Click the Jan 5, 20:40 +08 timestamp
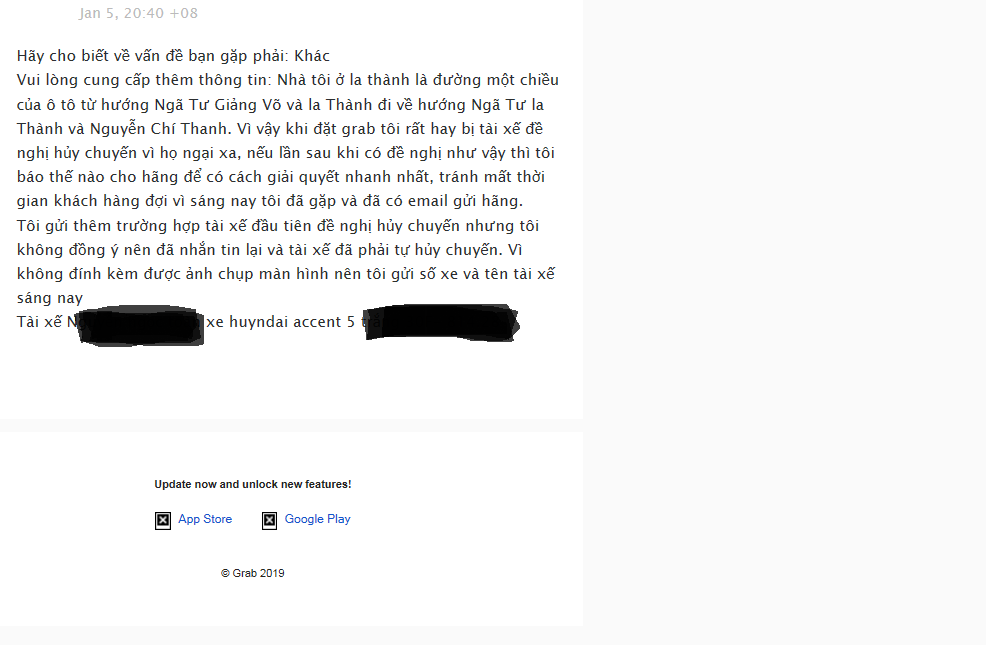Image resolution: width=999 pixels, height=645 pixels. pos(138,13)
